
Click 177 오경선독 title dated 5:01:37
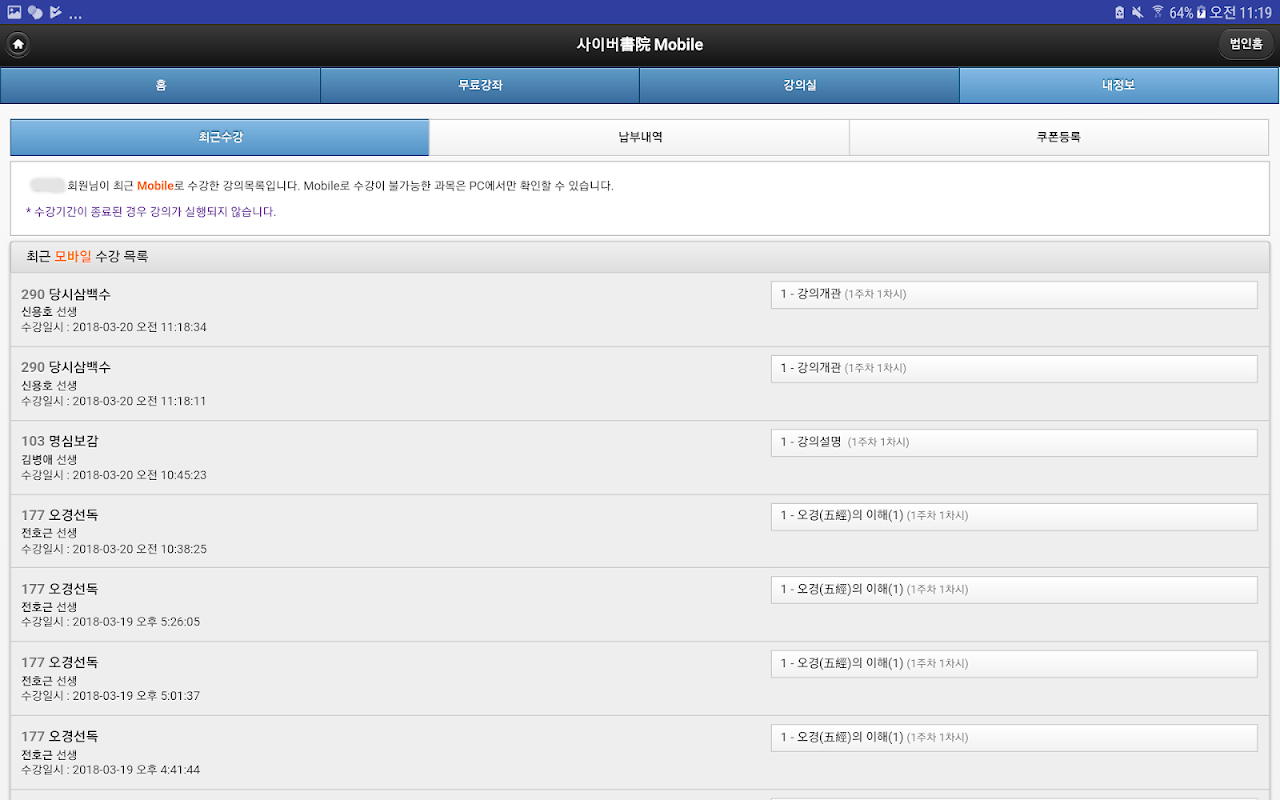click(x=60, y=662)
